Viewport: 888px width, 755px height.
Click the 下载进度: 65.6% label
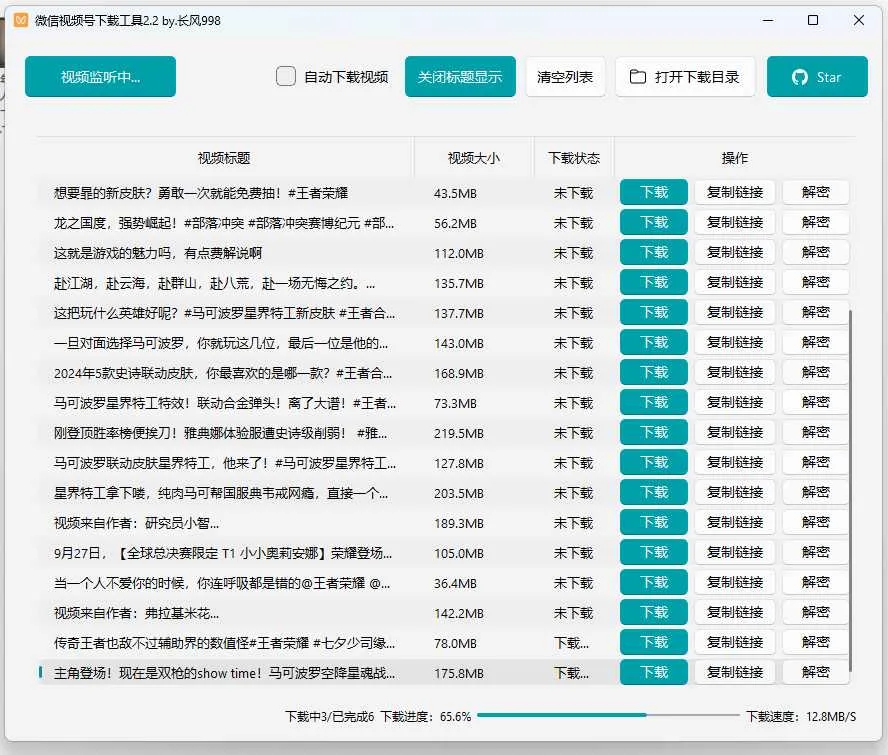425,716
